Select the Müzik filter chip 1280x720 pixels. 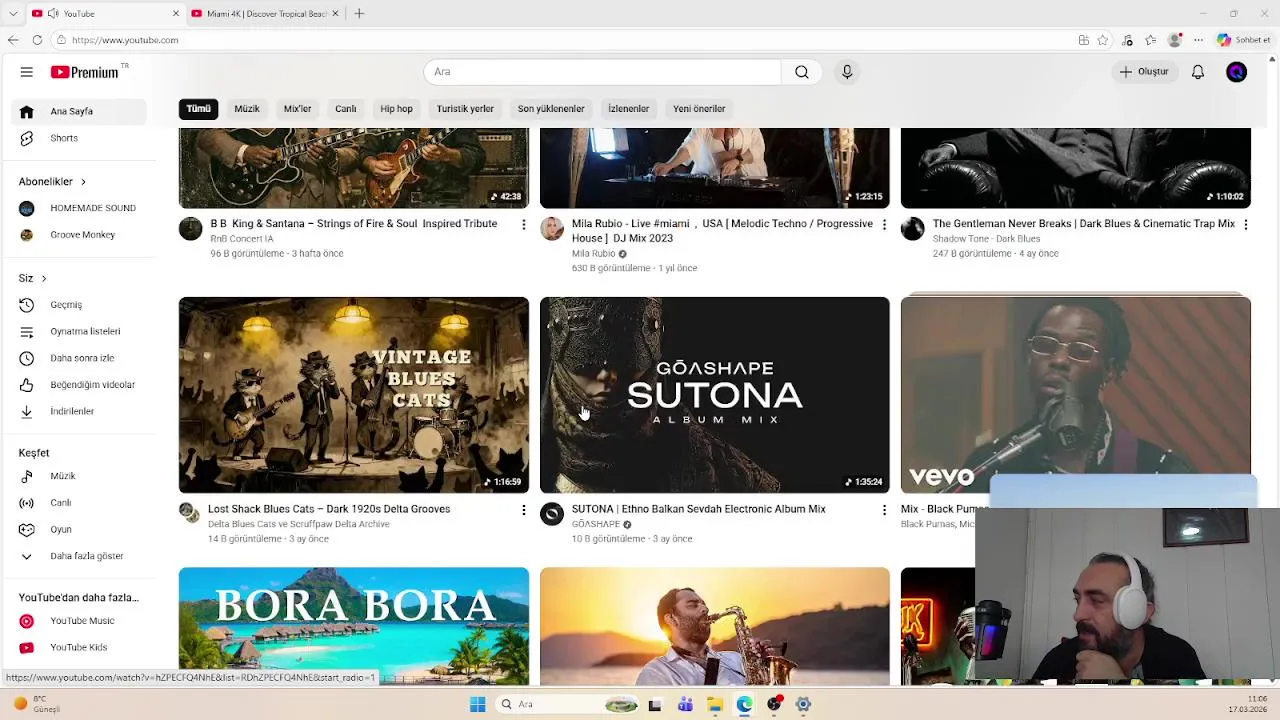click(247, 108)
